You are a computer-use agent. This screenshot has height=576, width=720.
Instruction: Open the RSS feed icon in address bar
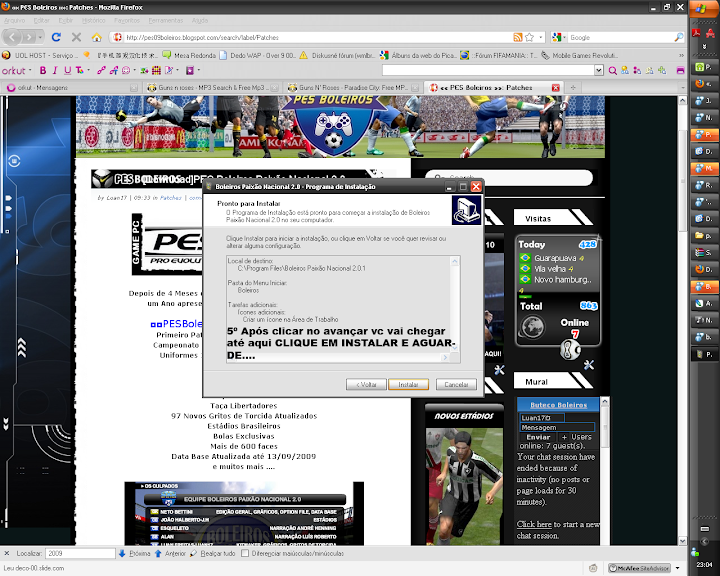518,37
